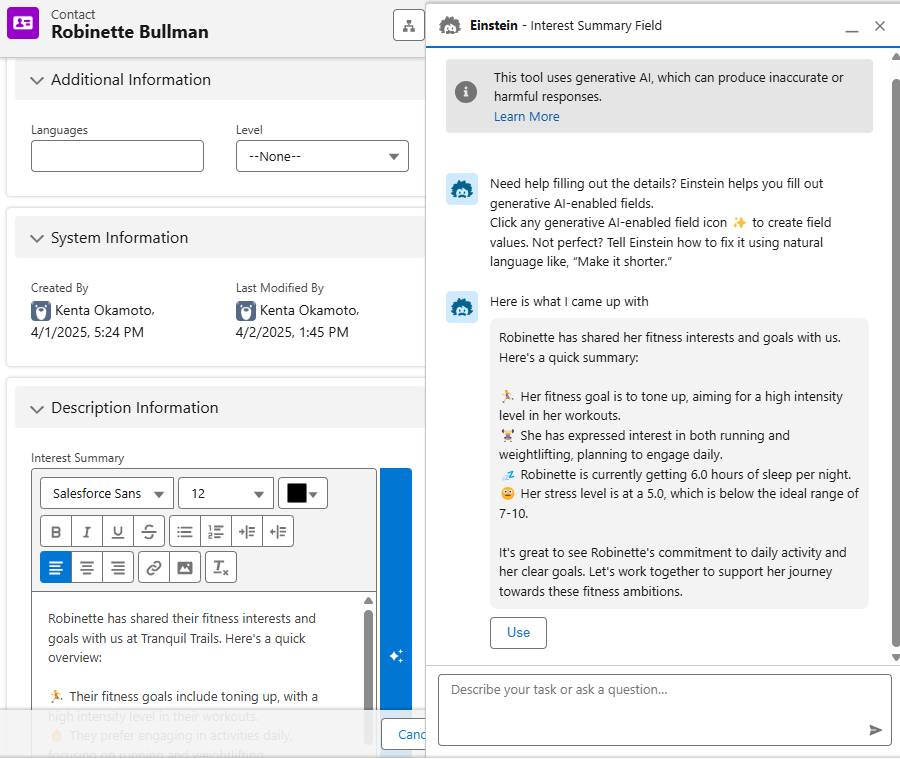Center align the text
Viewport: 900px width, 759px height.
[87, 567]
